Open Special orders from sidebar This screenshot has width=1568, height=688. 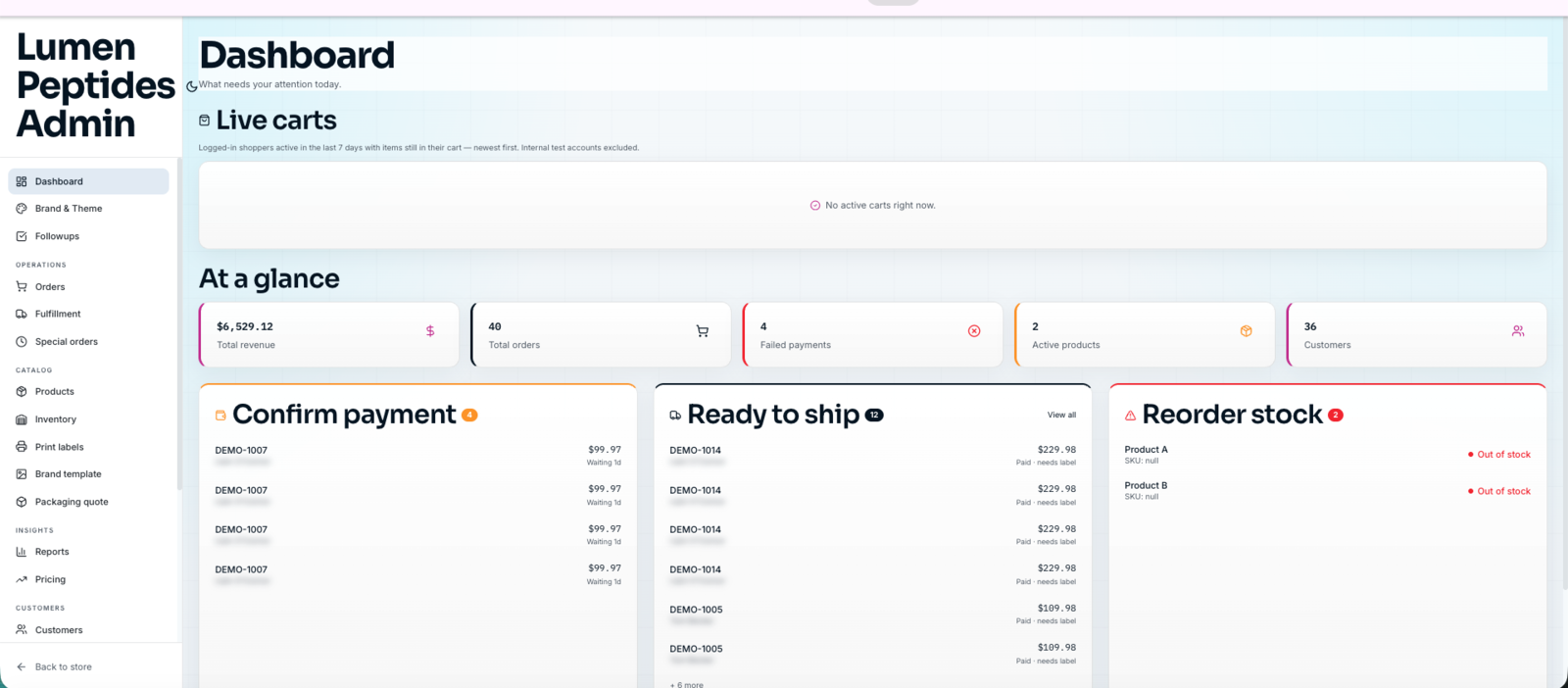88,342
